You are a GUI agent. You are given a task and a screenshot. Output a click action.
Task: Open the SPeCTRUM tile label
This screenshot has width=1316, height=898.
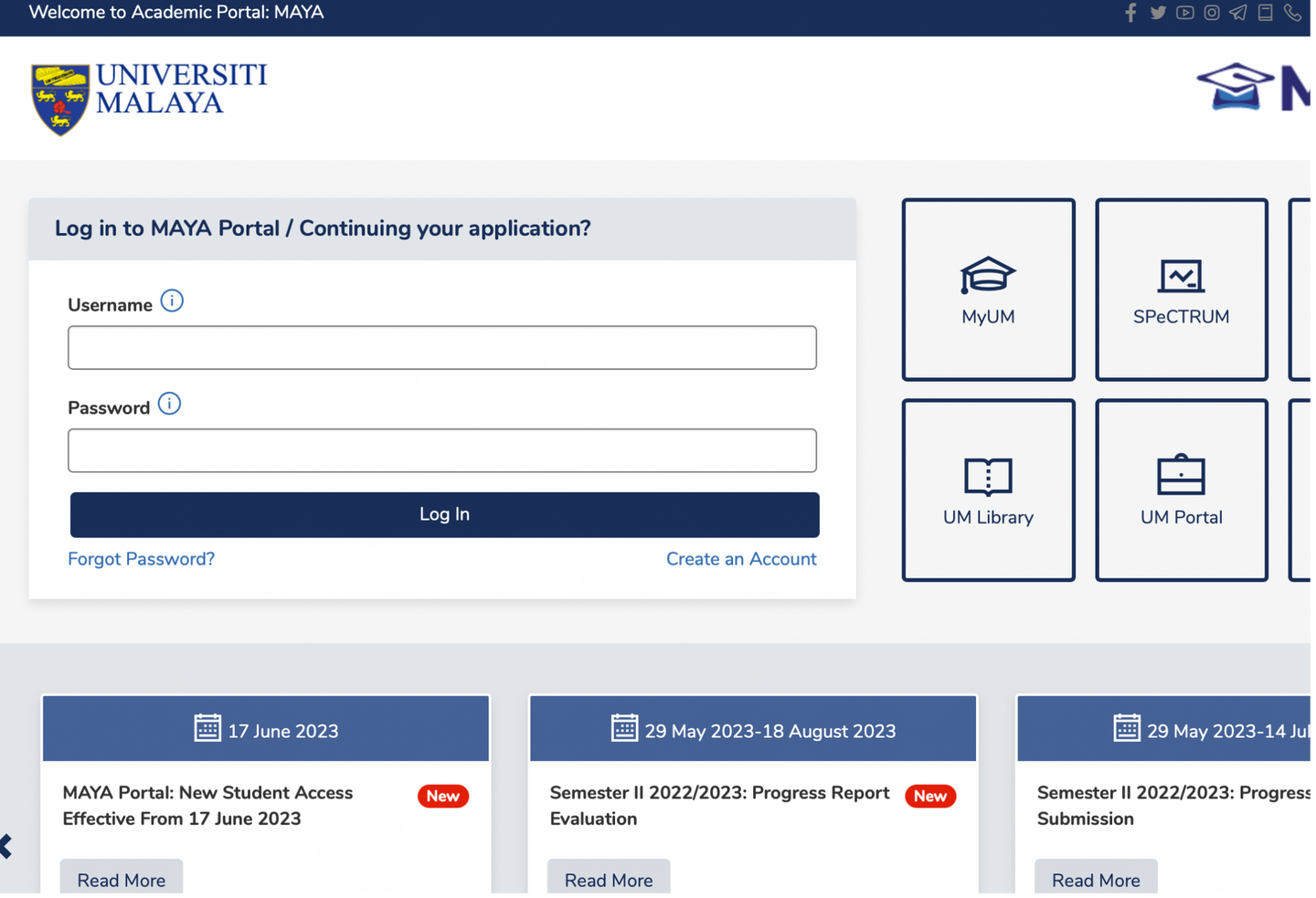coord(1181,317)
